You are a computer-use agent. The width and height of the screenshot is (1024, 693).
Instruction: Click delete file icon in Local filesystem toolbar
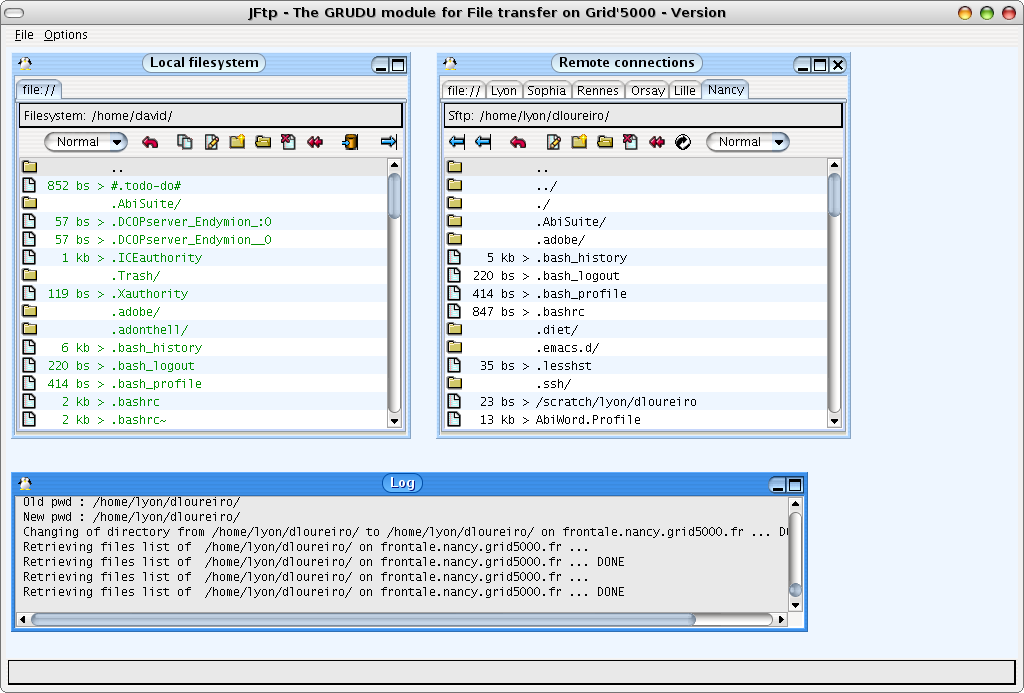[x=289, y=142]
